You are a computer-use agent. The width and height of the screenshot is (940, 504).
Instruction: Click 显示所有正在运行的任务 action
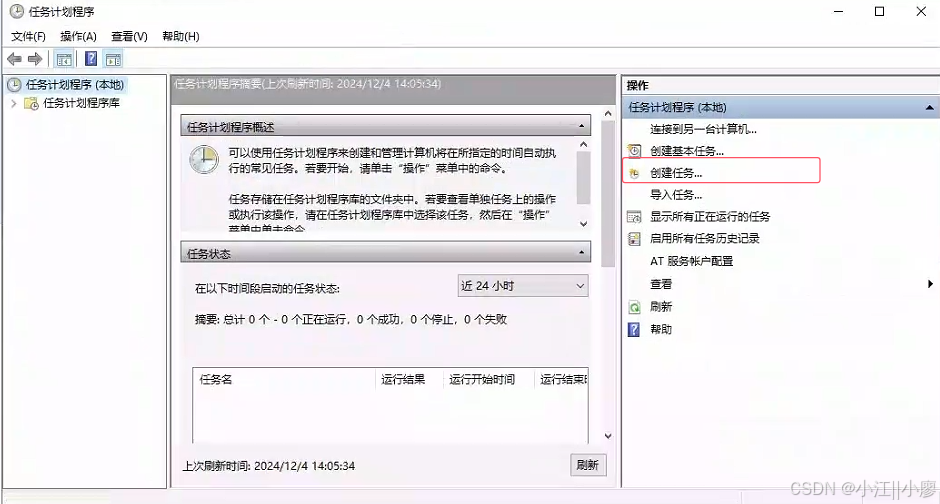pyautogui.click(x=710, y=217)
